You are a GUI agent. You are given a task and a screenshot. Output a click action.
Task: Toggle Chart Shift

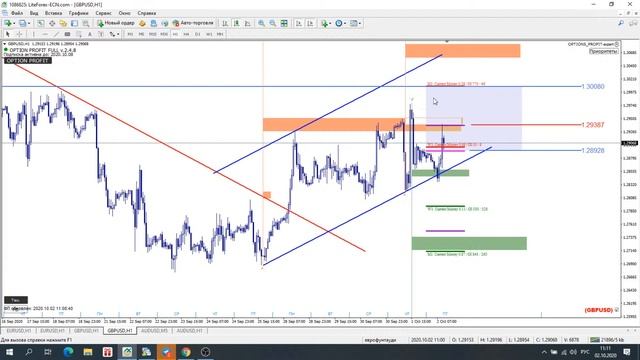click(310, 23)
